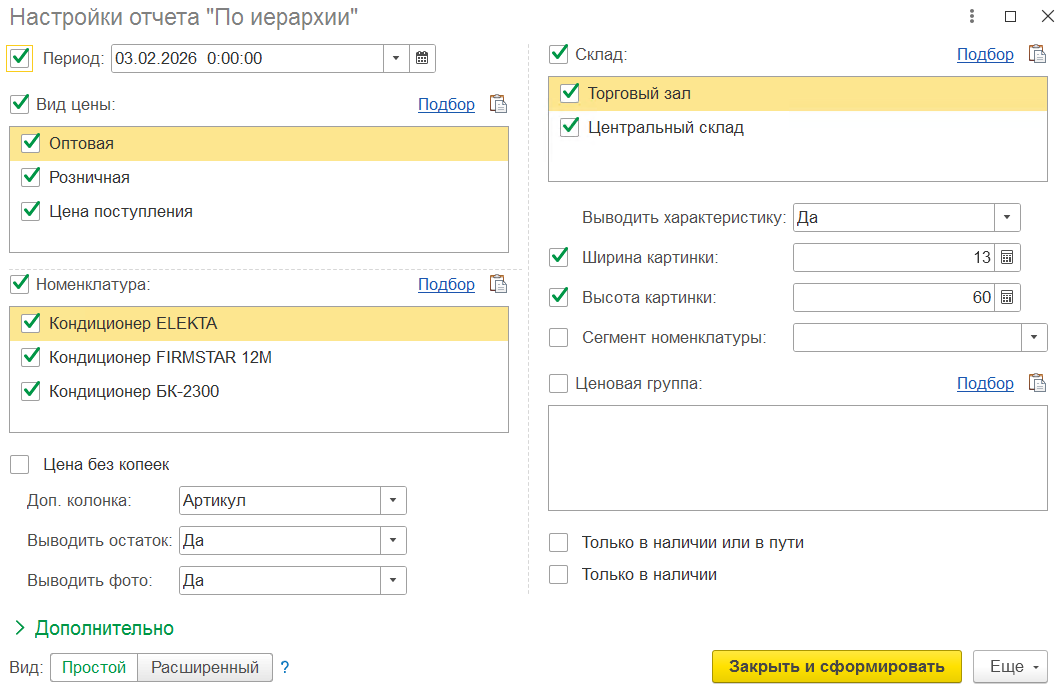Select the Розничная row text

89,177
